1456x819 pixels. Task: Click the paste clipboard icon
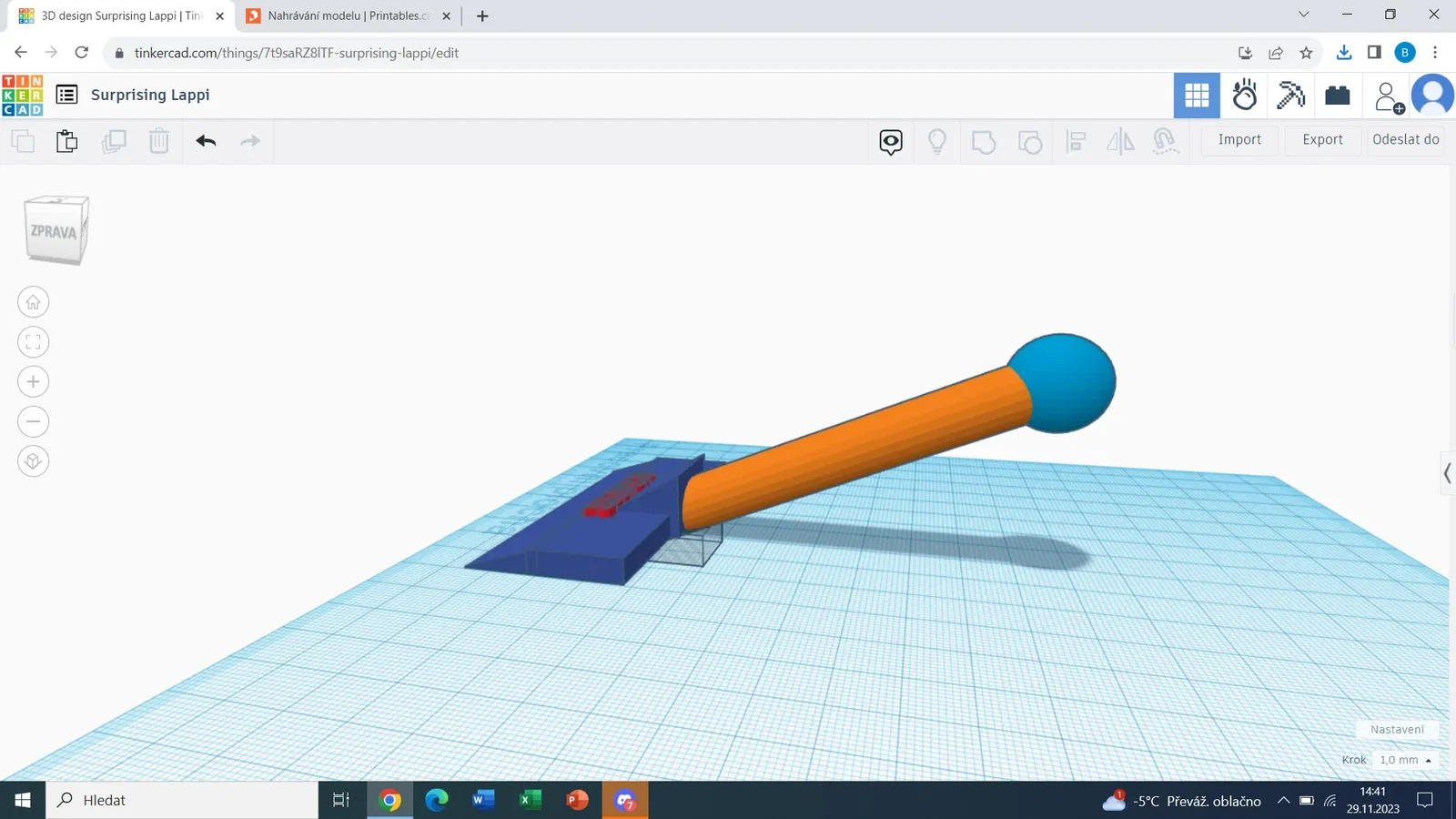tap(66, 141)
